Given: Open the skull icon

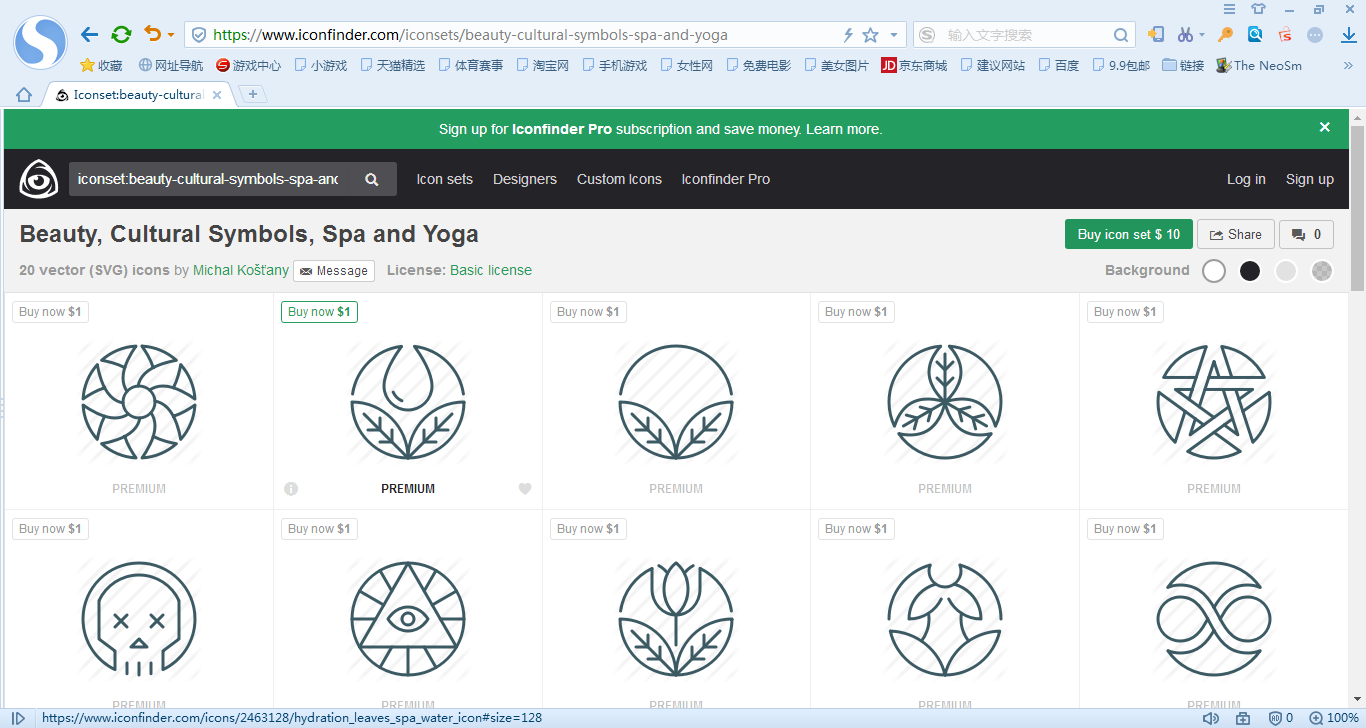Looking at the screenshot, I should click(x=139, y=619).
